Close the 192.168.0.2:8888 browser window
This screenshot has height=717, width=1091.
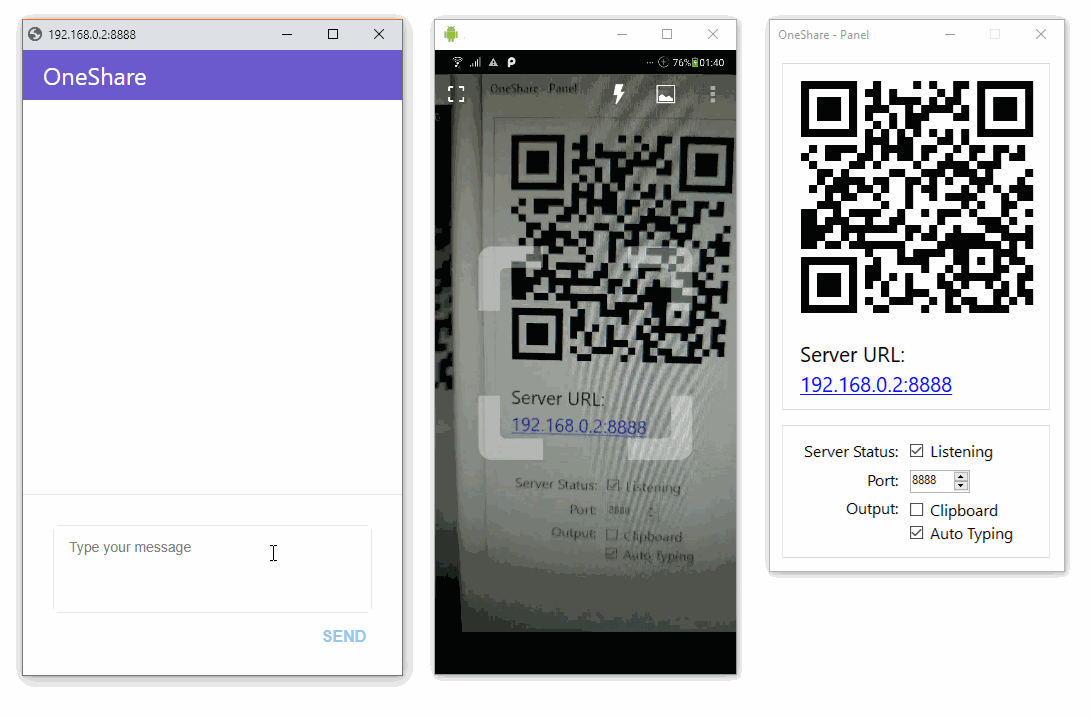pos(379,34)
